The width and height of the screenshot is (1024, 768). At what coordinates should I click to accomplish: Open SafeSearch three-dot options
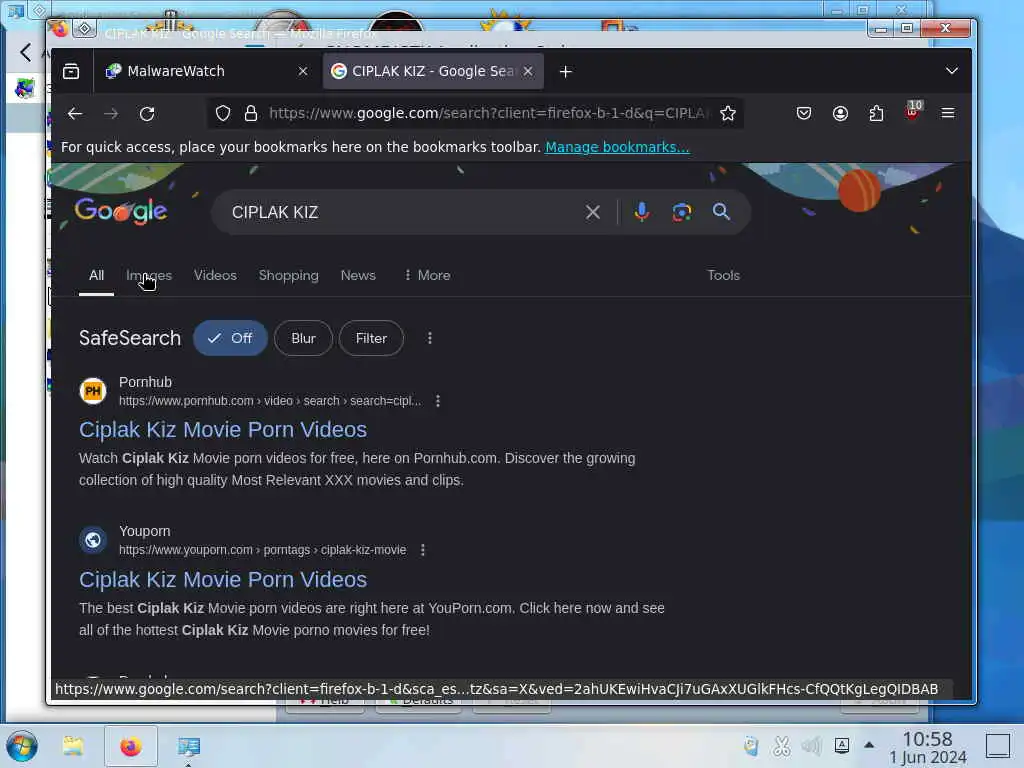tap(429, 338)
